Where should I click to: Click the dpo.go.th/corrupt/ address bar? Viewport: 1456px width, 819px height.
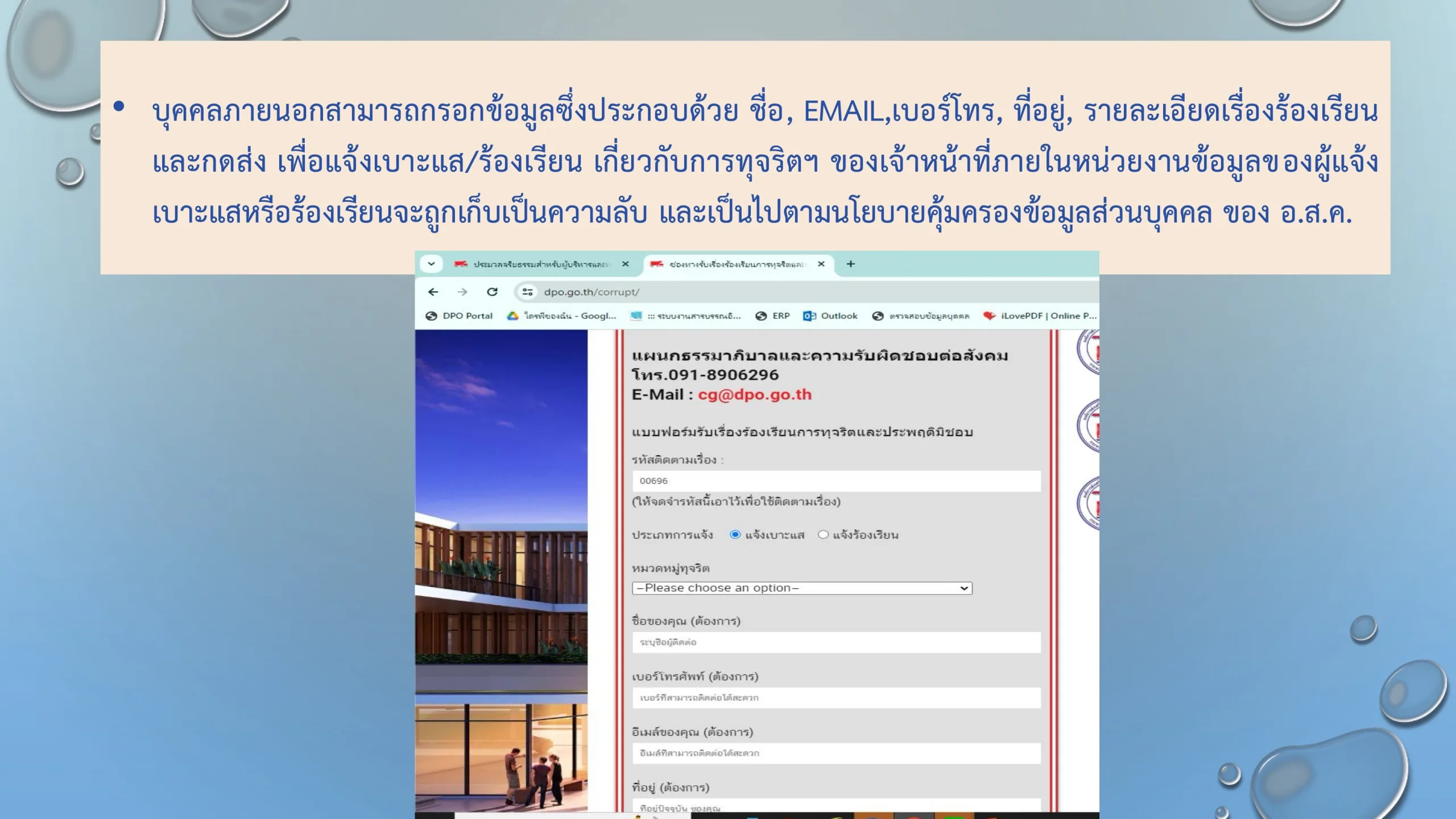coord(808,292)
